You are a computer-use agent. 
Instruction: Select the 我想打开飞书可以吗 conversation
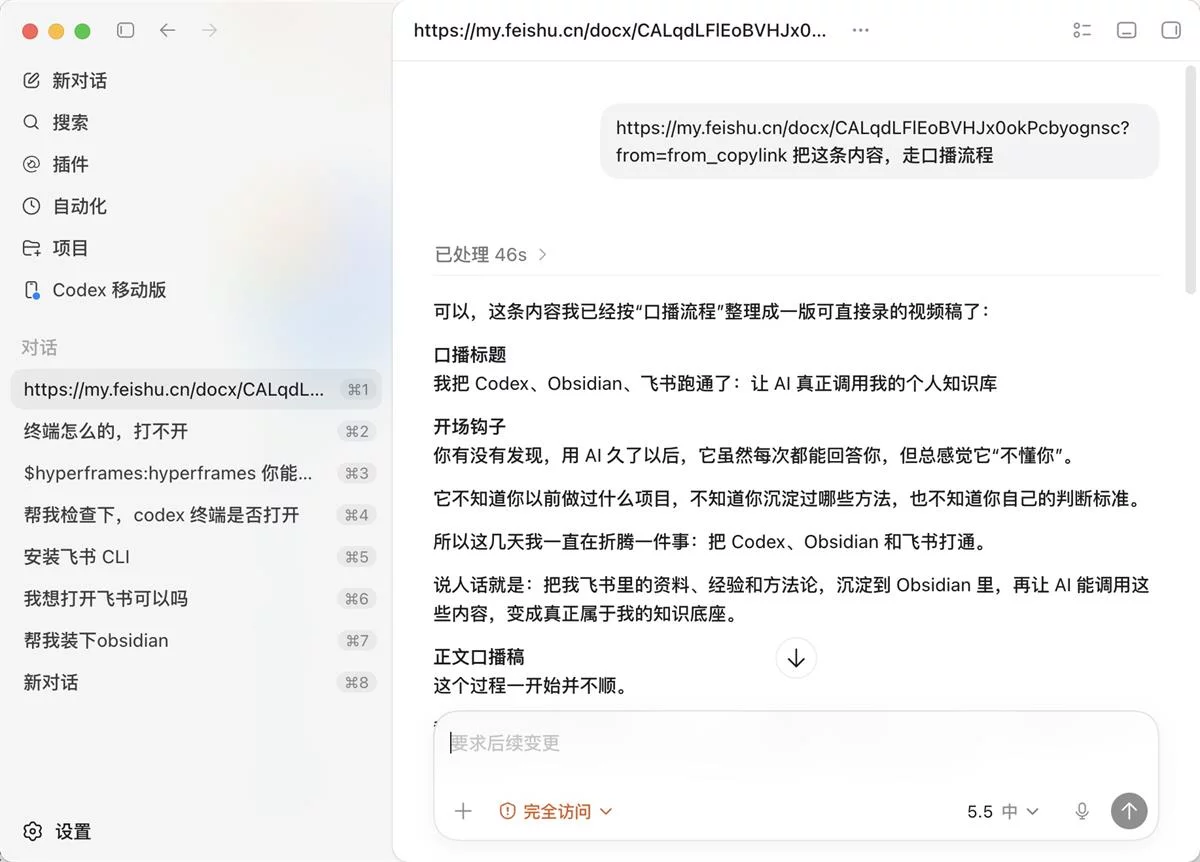pos(196,599)
